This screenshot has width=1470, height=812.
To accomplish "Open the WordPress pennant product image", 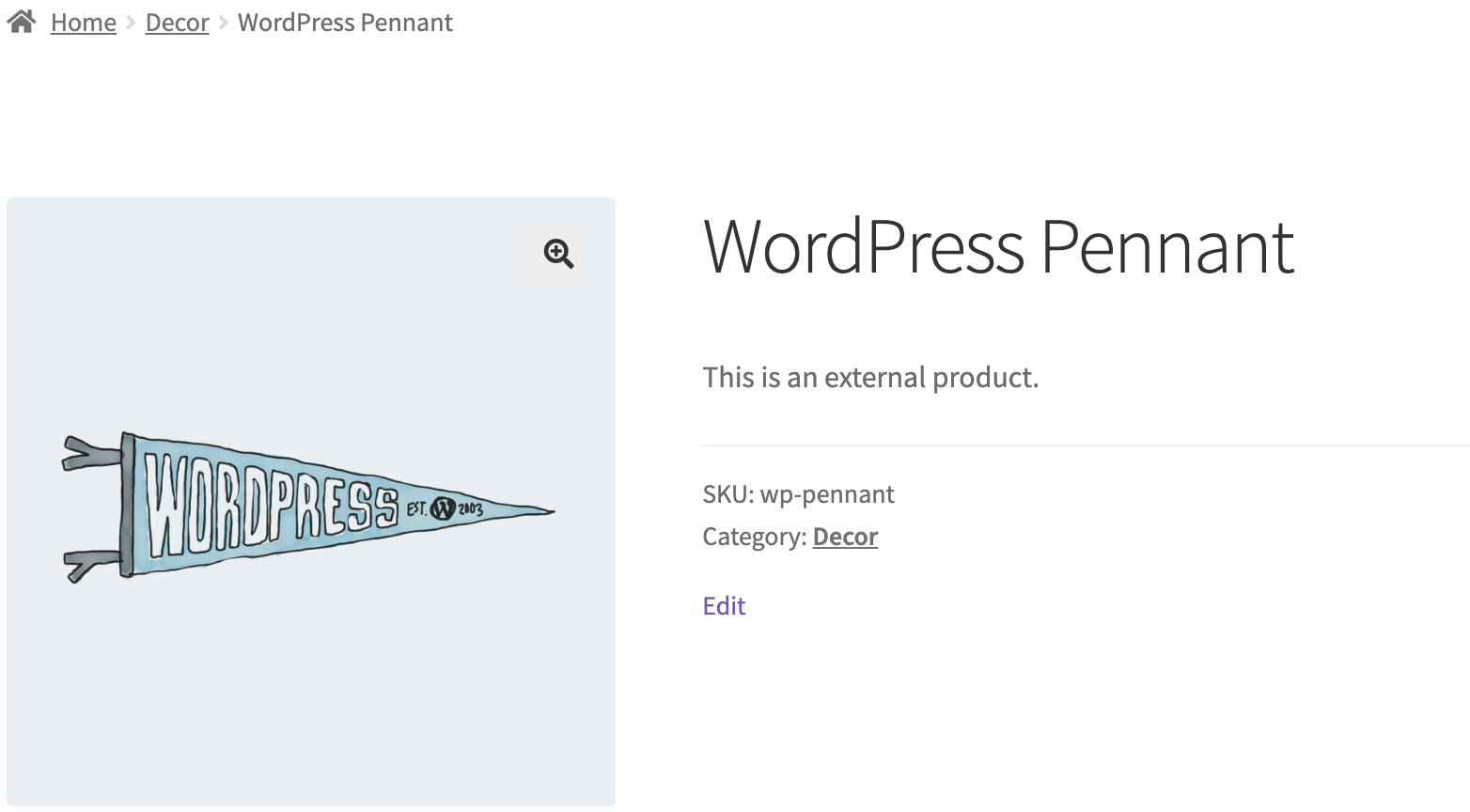I will (311, 502).
